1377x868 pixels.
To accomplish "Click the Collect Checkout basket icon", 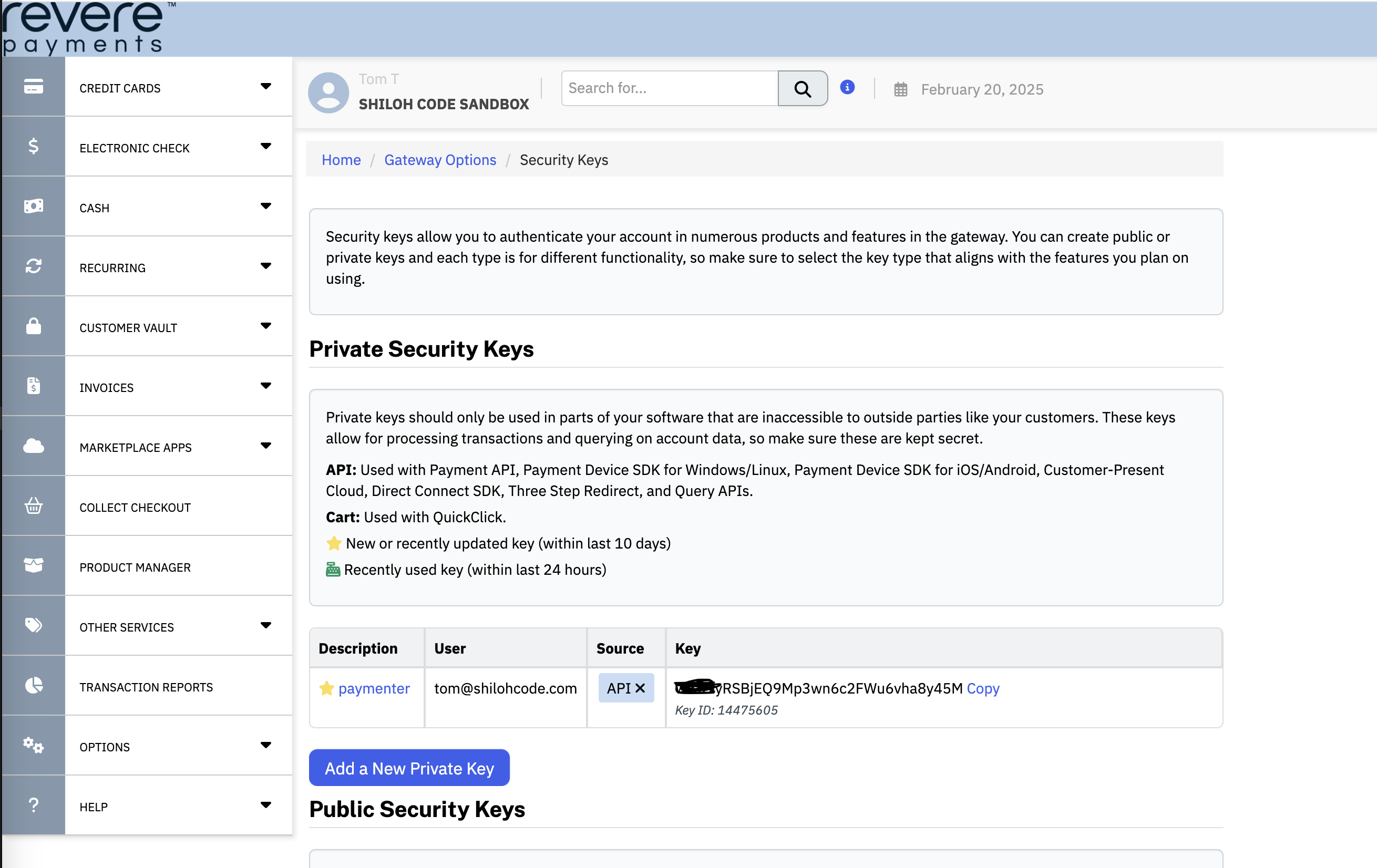I will (x=34, y=506).
